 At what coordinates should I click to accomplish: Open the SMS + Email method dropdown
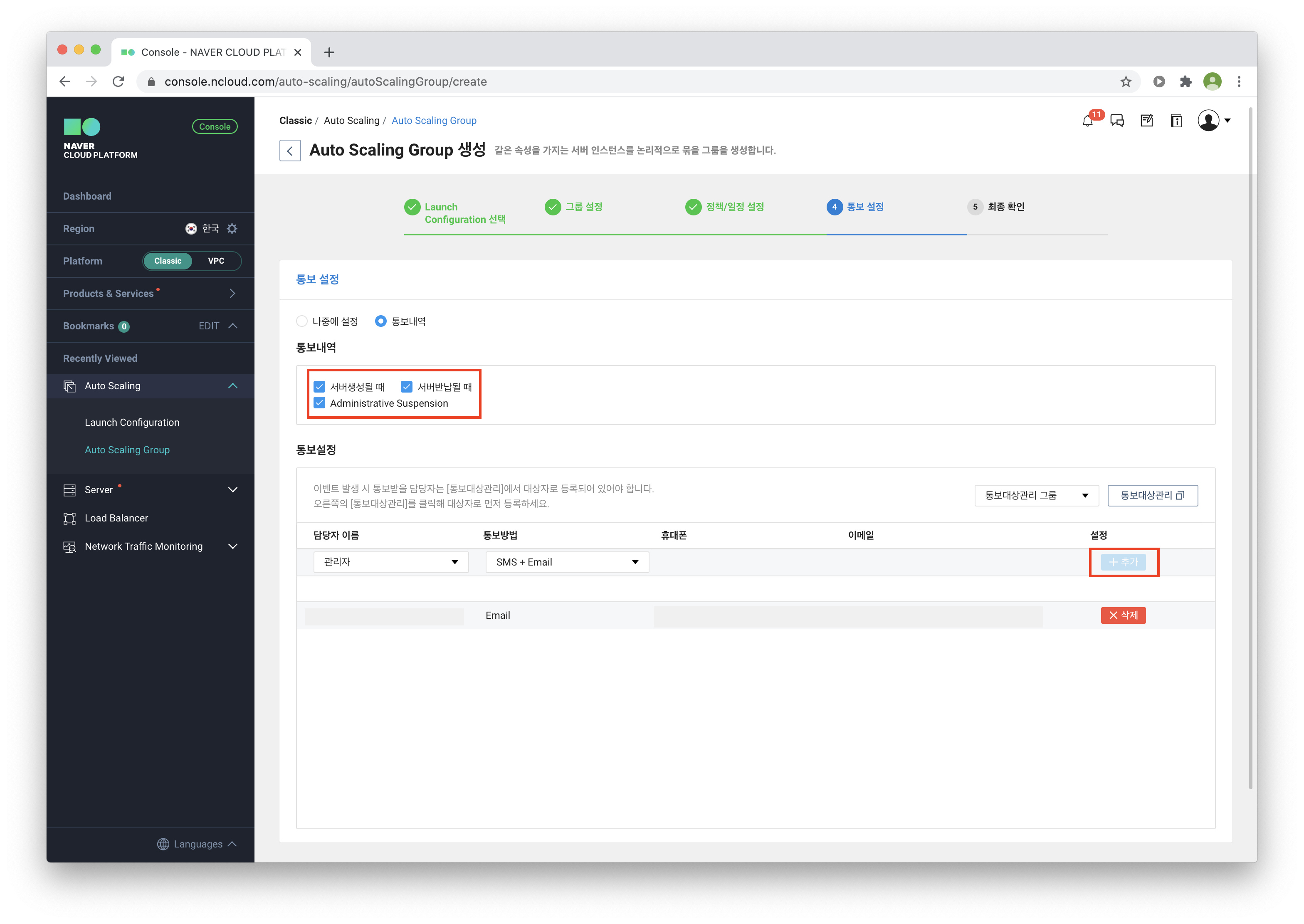click(567, 562)
